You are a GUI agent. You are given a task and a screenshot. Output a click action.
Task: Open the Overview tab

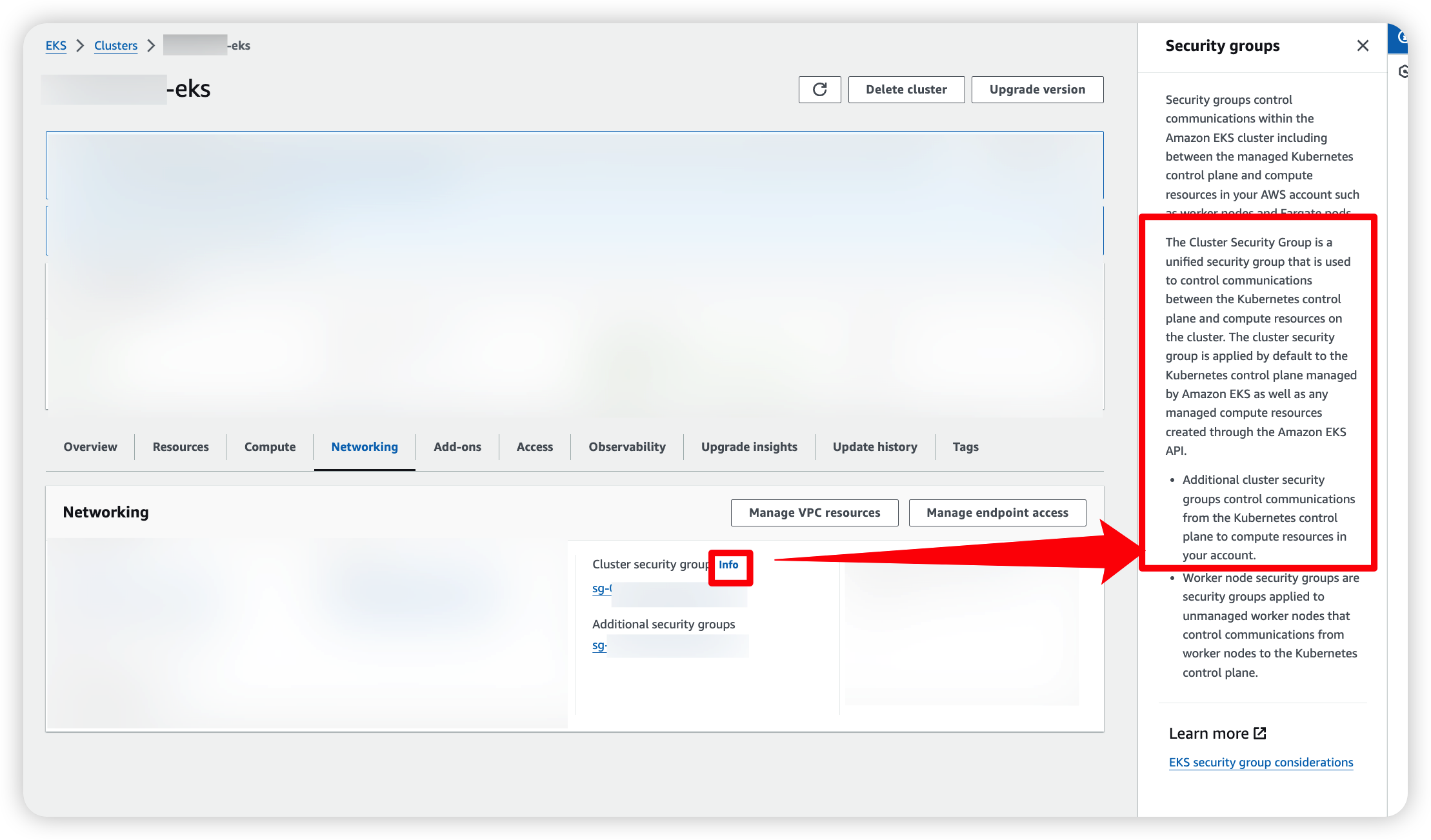pos(90,447)
